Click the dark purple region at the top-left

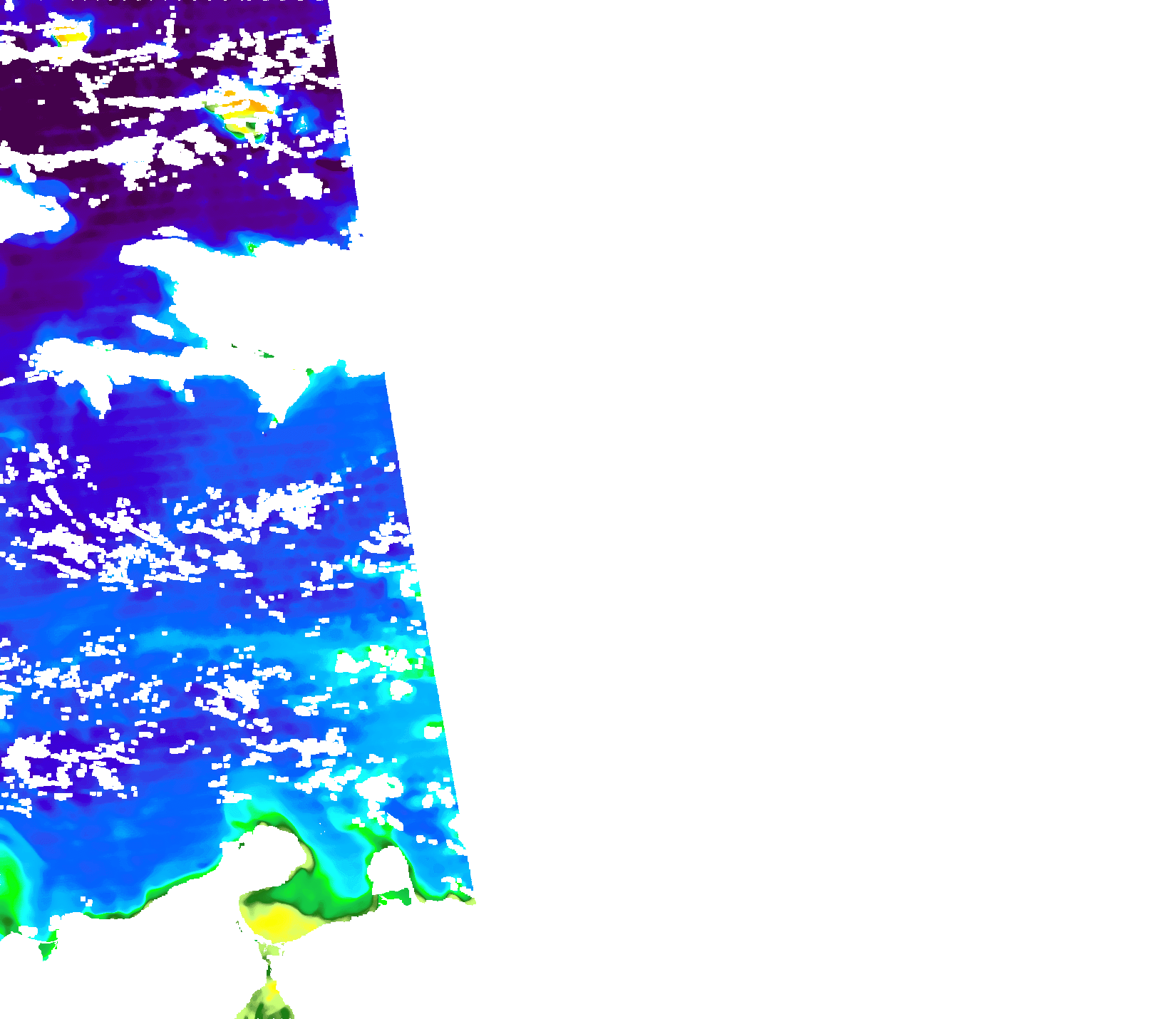(x=36, y=107)
